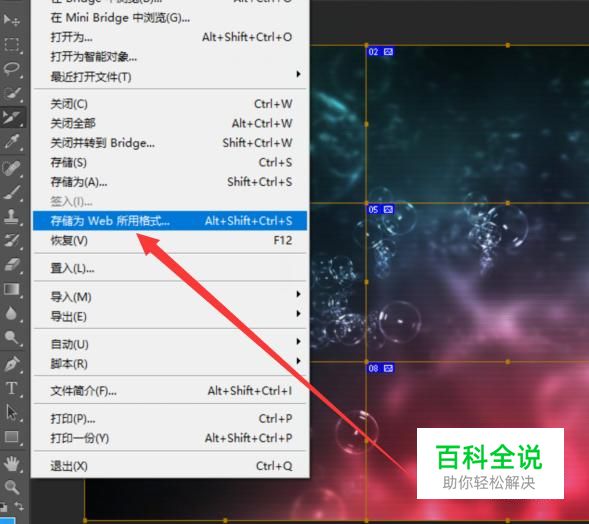
Task: Choose 打印(P)... menu item
Action: (x=170, y=418)
